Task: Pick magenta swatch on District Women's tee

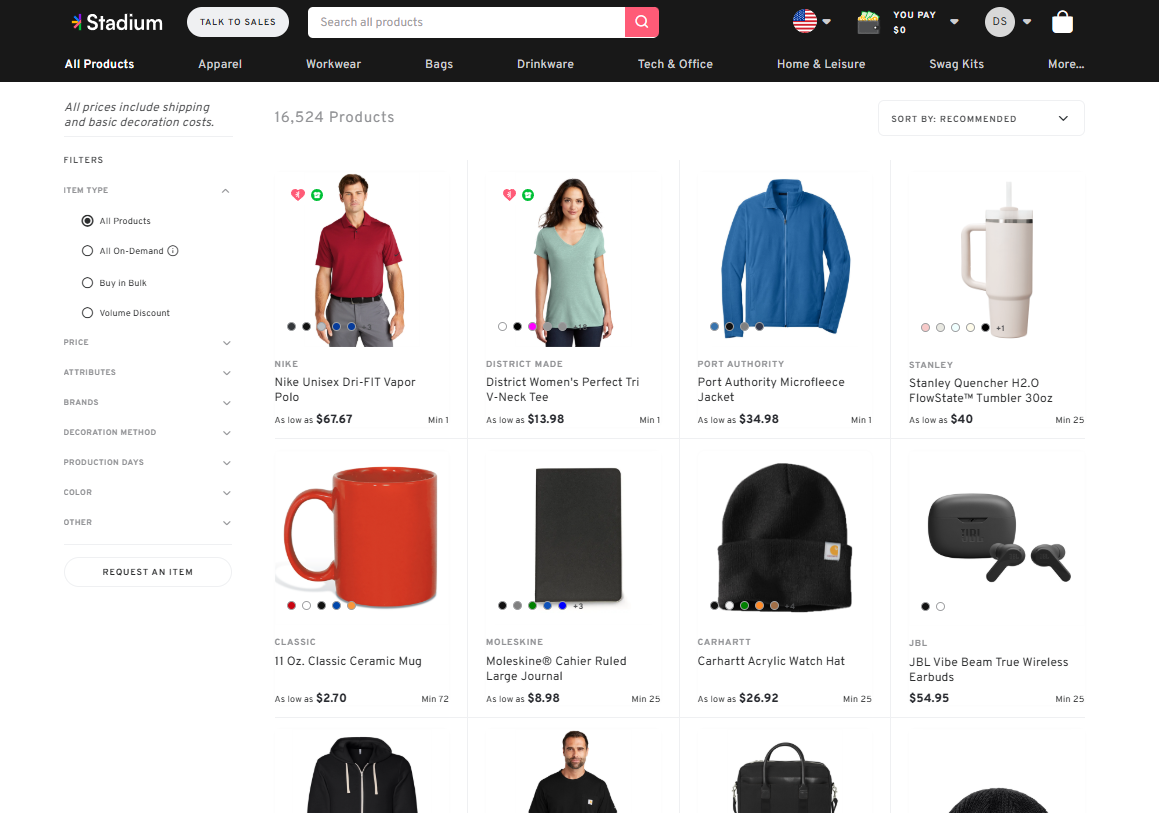Action: 532,327
